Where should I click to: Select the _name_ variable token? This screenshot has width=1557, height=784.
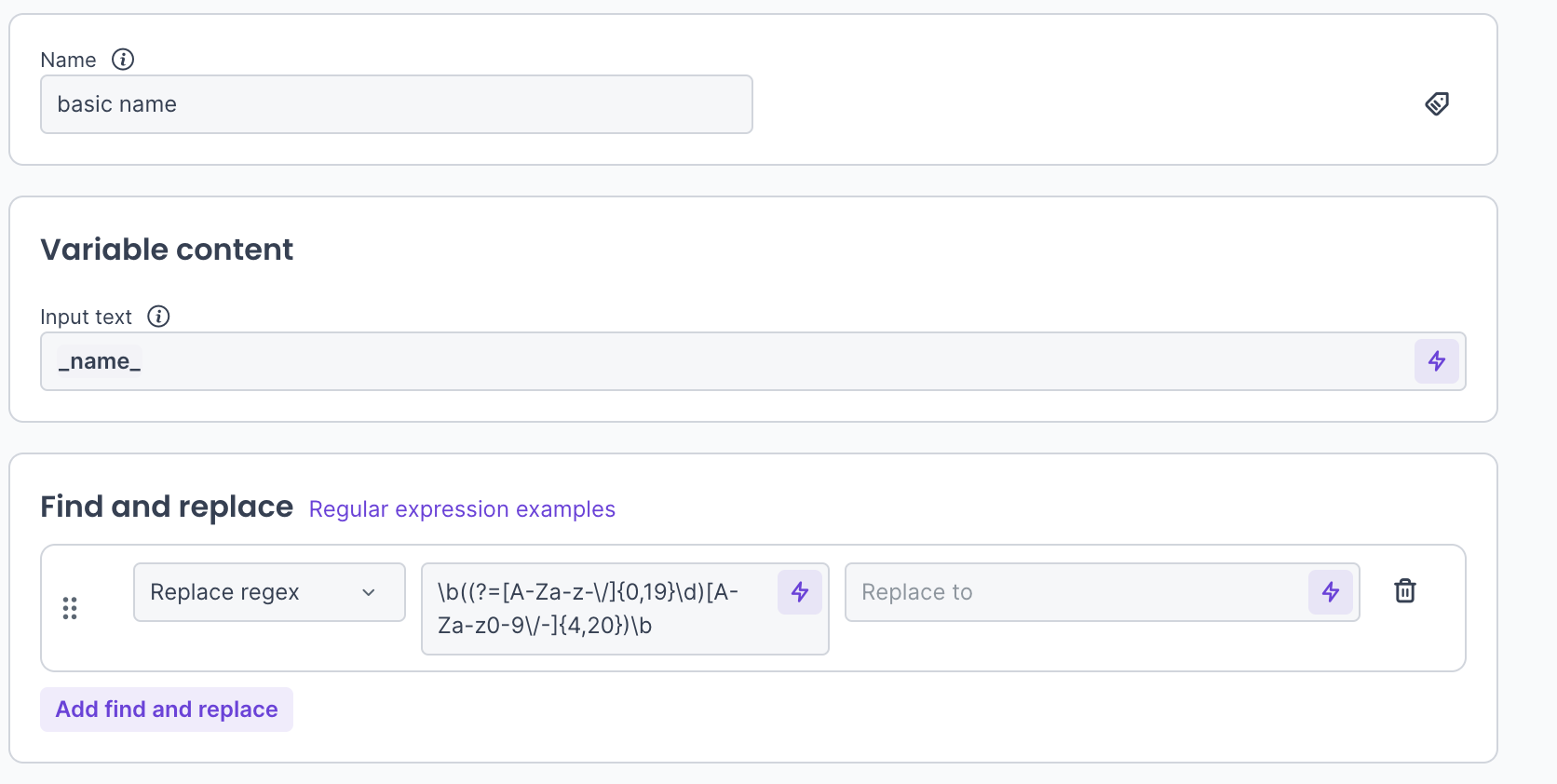tap(100, 361)
